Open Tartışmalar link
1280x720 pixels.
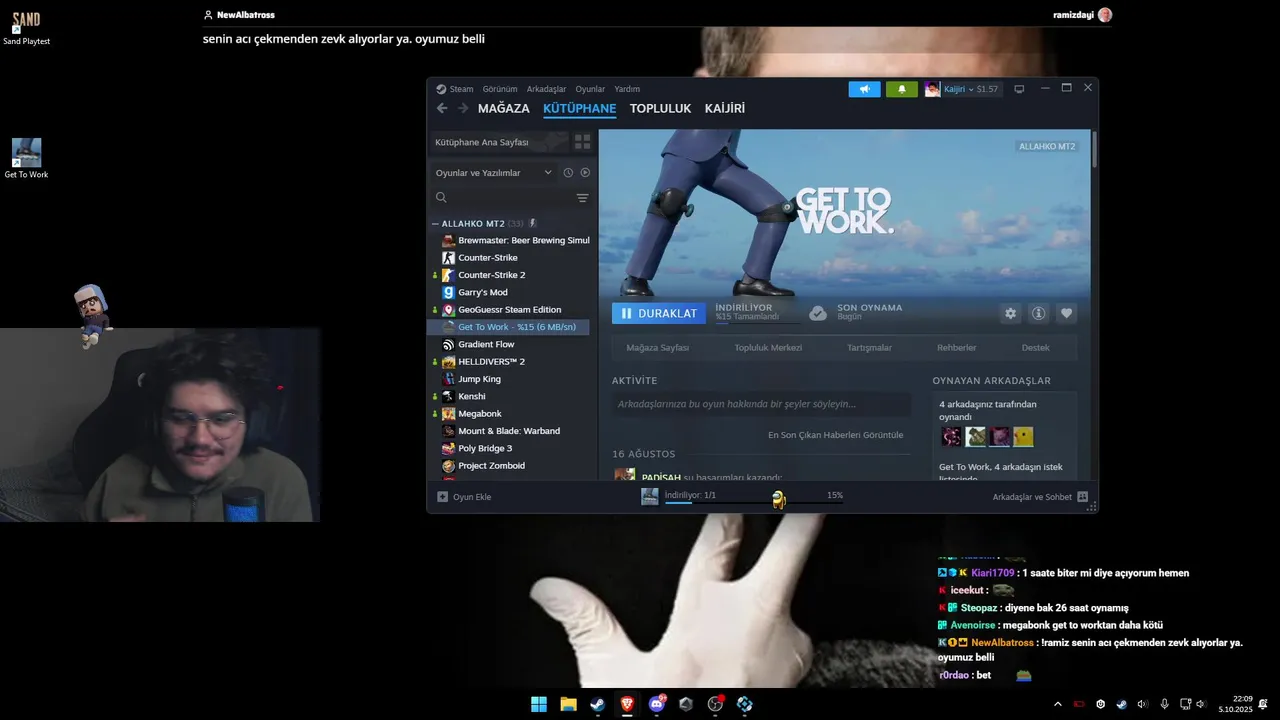(x=870, y=348)
